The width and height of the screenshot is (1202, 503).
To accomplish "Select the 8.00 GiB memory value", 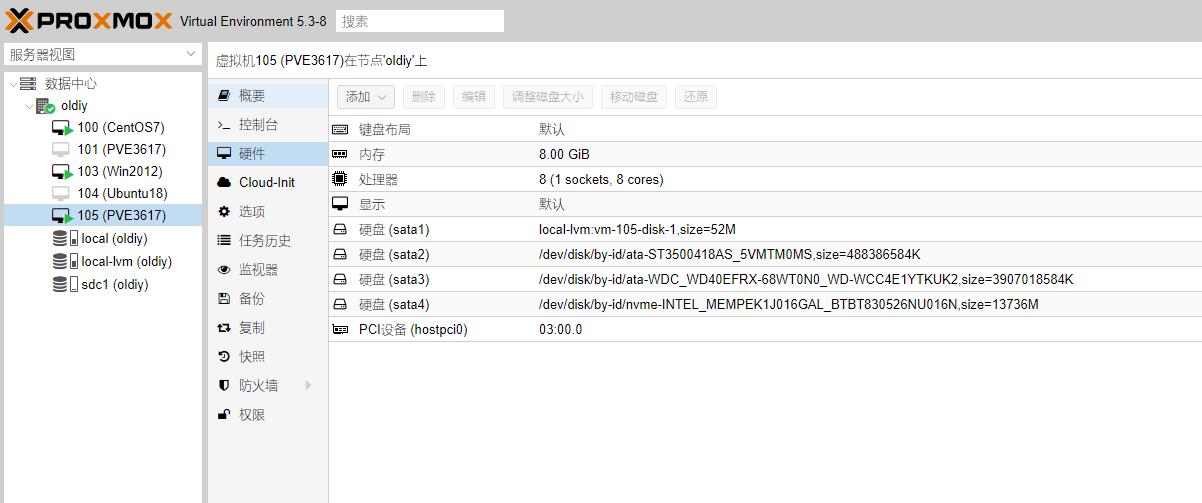I will pyautogui.click(x=564, y=155).
